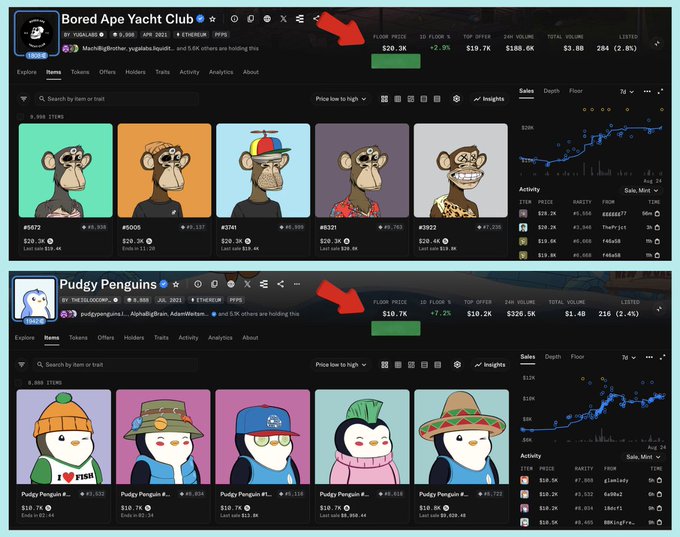Screen dimensions: 680x537
Task: Favorite Bored Ape Yacht Club with the star icon
Action: coord(212,19)
